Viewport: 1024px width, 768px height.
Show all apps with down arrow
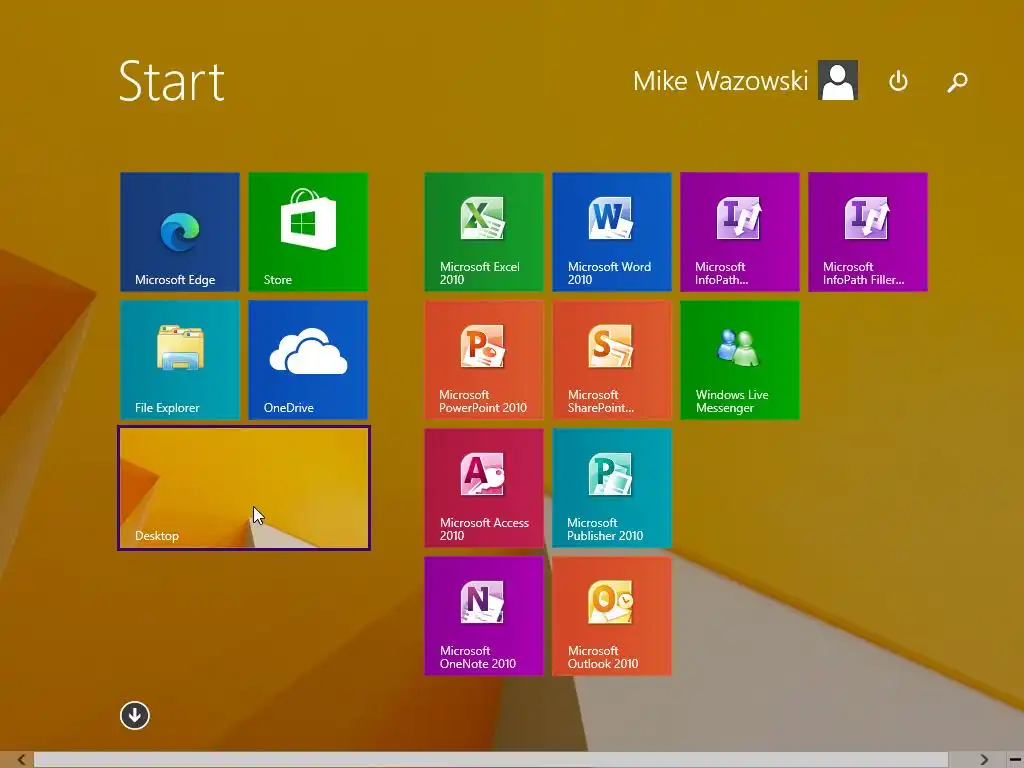135,715
